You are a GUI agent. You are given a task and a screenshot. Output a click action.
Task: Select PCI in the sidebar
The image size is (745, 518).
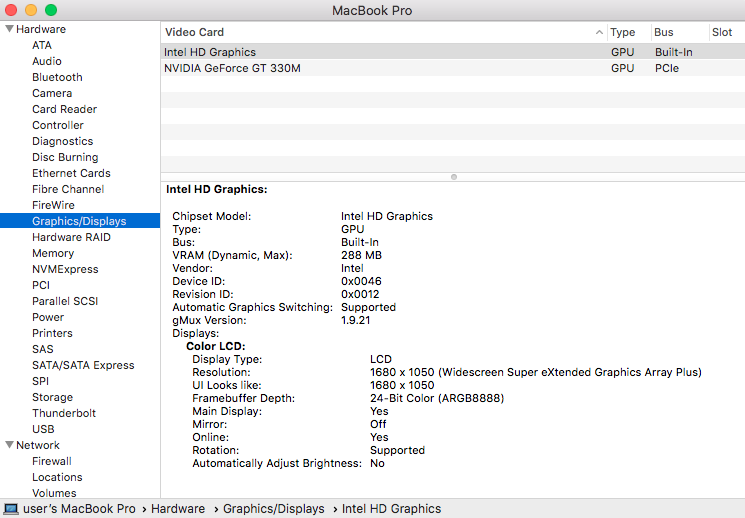(x=41, y=285)
